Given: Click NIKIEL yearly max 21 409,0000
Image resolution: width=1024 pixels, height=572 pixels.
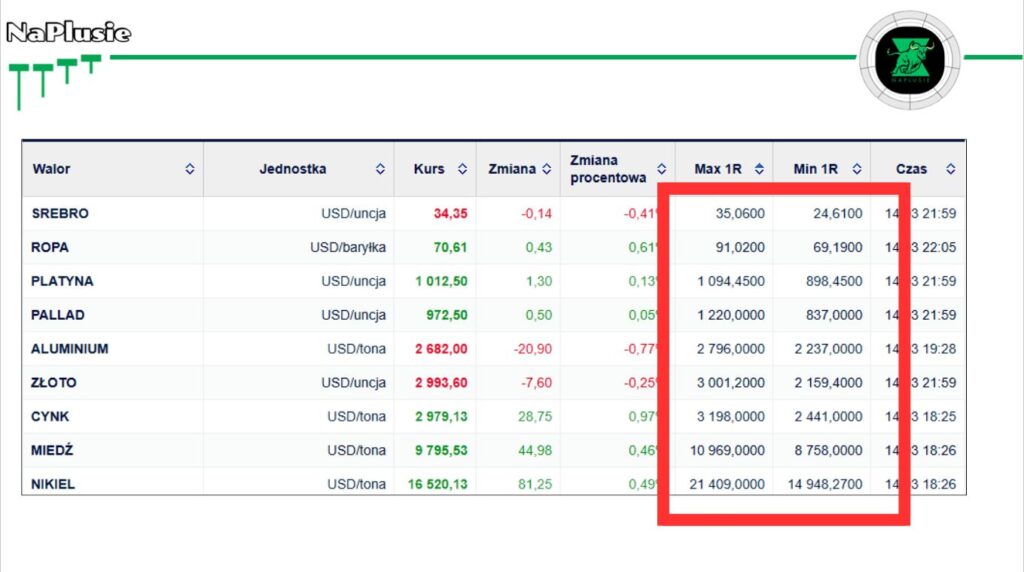Looking at the screenshot, I should coord(727,485).
